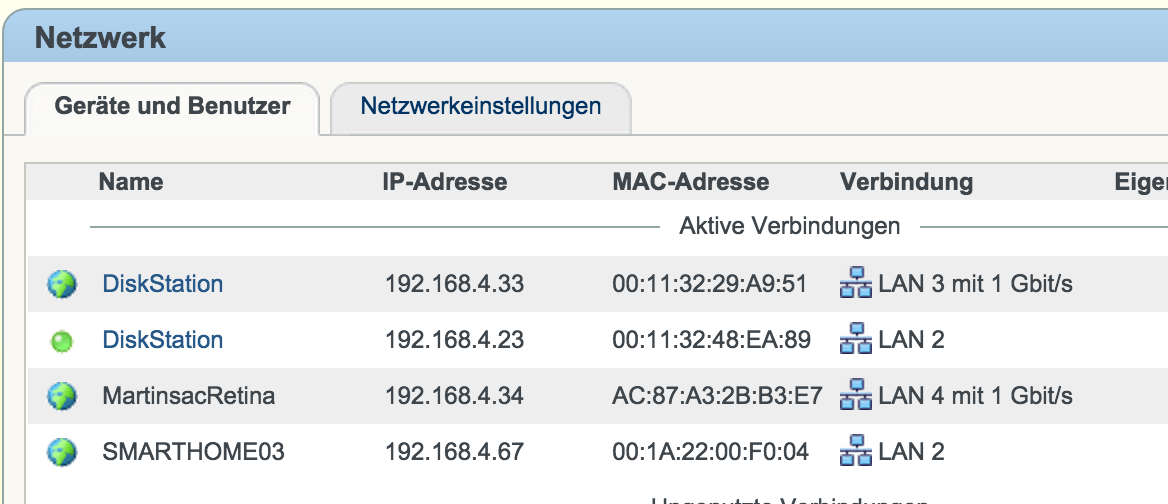The width and height of the screenshot is (1168, 504).
Task: Switch to Netzwerkeinstellungen tab
Action: (480, 106)
